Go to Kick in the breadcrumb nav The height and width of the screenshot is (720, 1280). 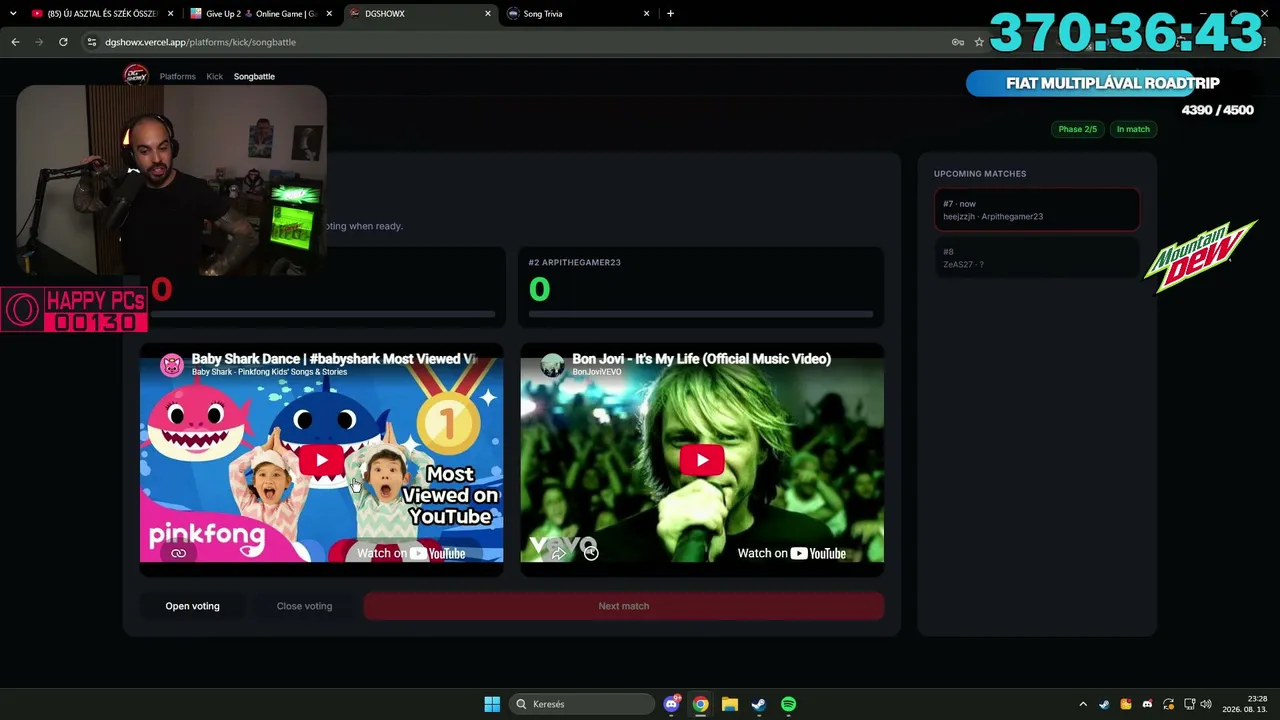(215, 76)
